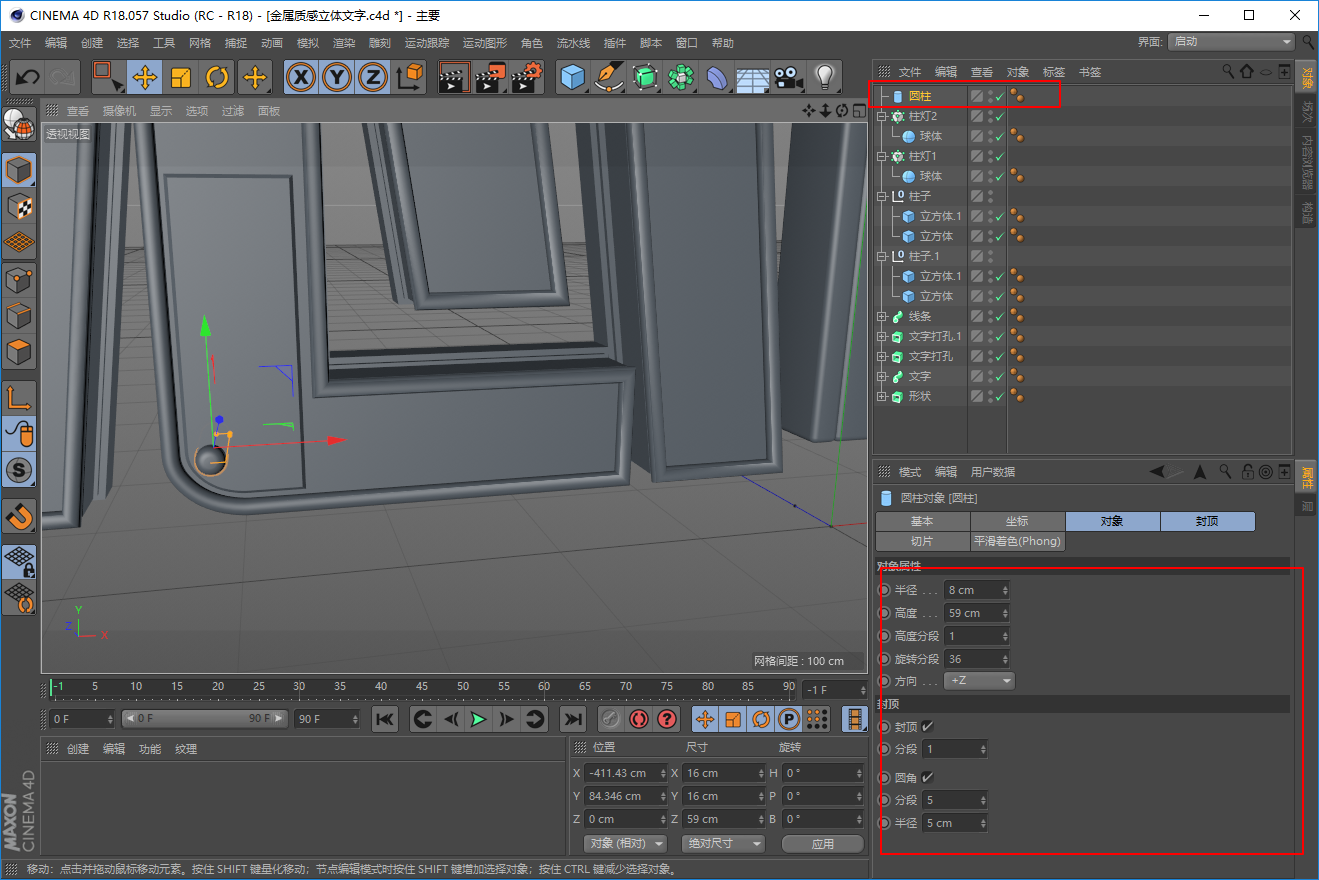The image size is (1319, 880).
Task: Open the 界面 layout dropdown showing 启动
Action: (1232, 42)
